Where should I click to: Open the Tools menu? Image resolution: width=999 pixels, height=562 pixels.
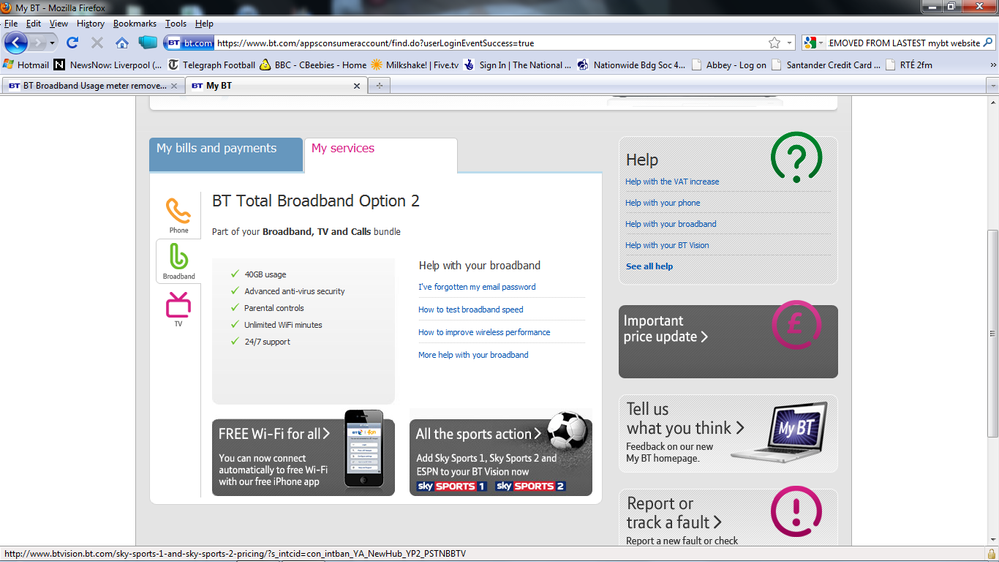pos(175,24)
